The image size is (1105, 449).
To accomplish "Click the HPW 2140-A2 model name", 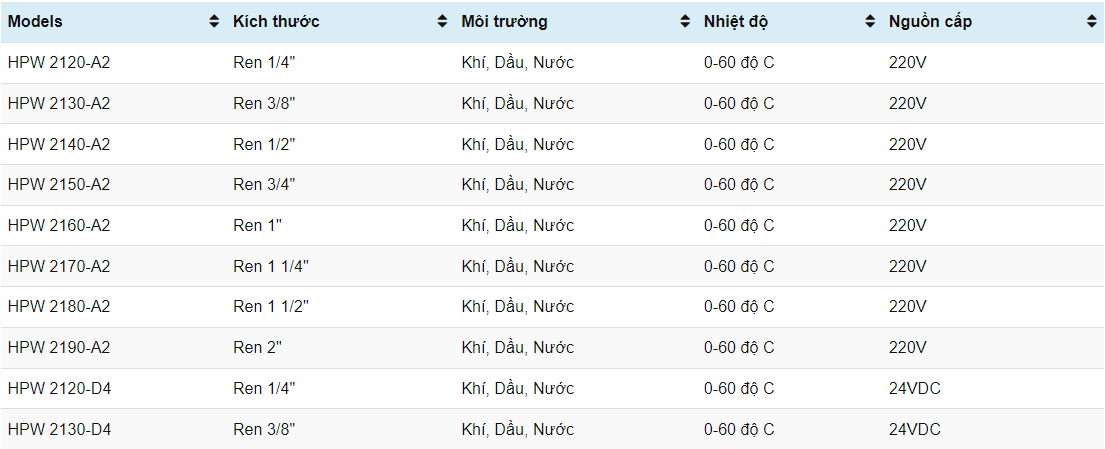I will pos(59,145).
